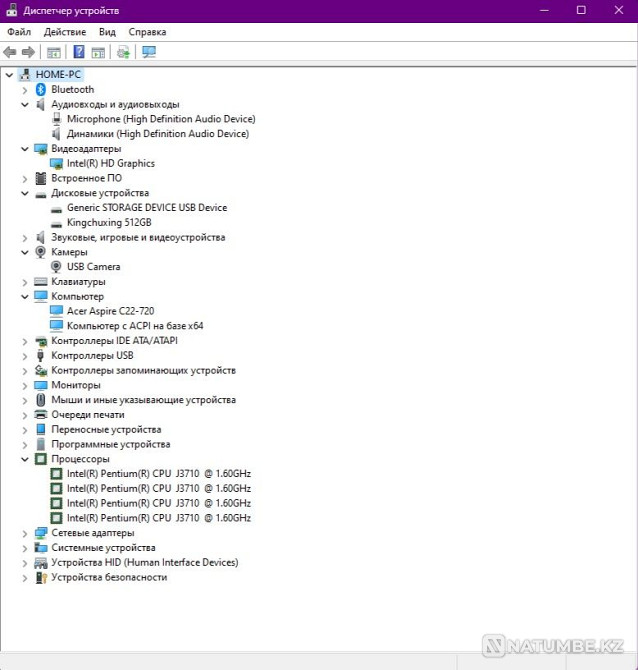Click the Сетевые адаптеры network icon
The width and height of the screenshot is (638, 670).
41,533
